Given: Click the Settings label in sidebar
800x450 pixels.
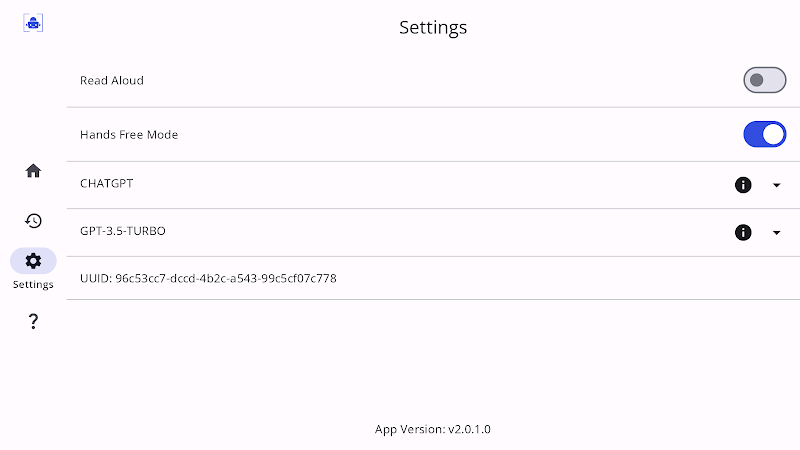Looking at the screenshot, I should 33,285.
